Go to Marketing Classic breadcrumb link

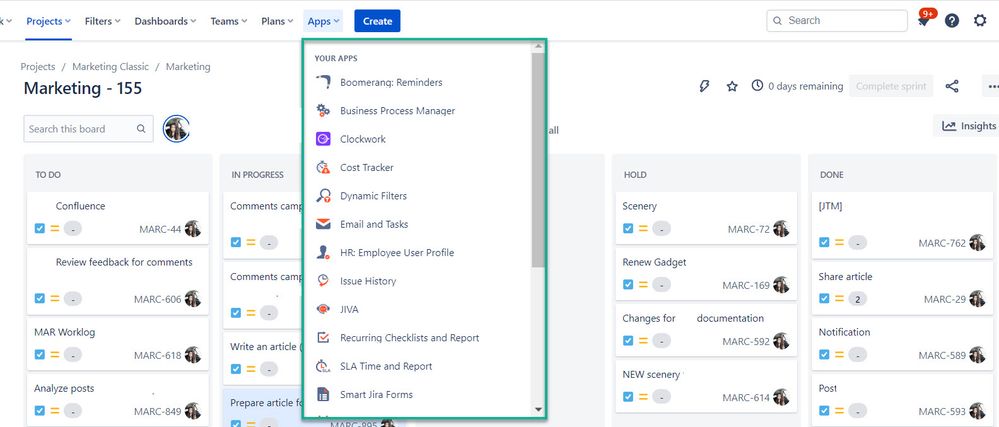pyautogui.click(x=110, y=66)
